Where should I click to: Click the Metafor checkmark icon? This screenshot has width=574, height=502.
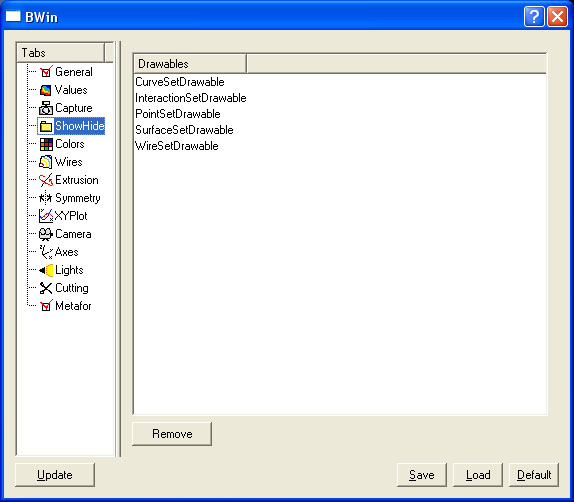point(46,306)
